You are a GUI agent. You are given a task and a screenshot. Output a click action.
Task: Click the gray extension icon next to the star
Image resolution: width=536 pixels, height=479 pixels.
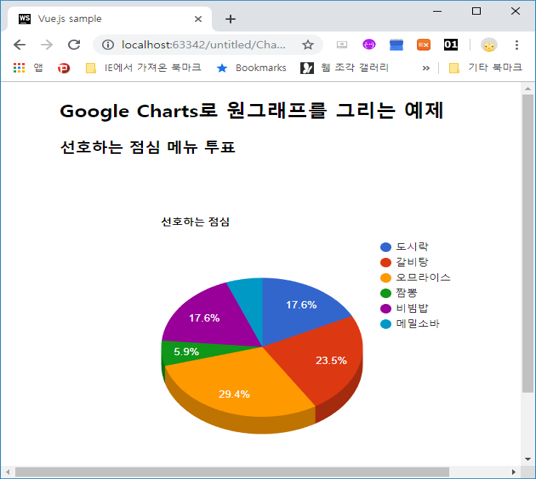point(342,45)
